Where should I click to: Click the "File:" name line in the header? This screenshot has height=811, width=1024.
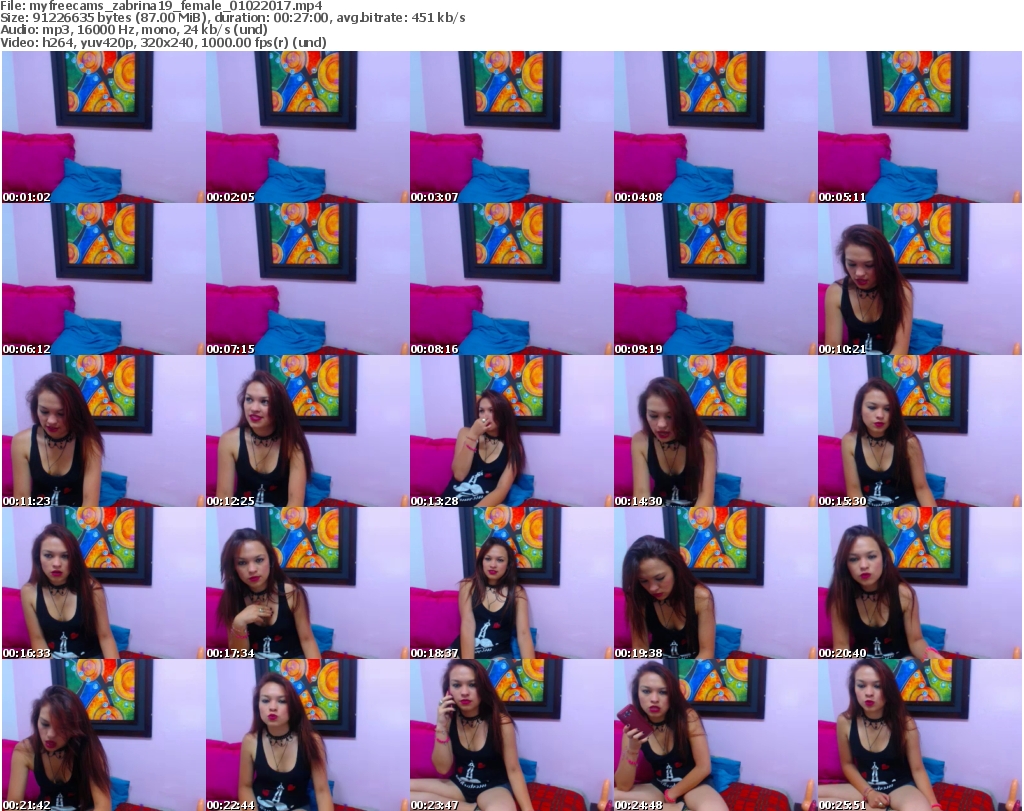point(161,6)
